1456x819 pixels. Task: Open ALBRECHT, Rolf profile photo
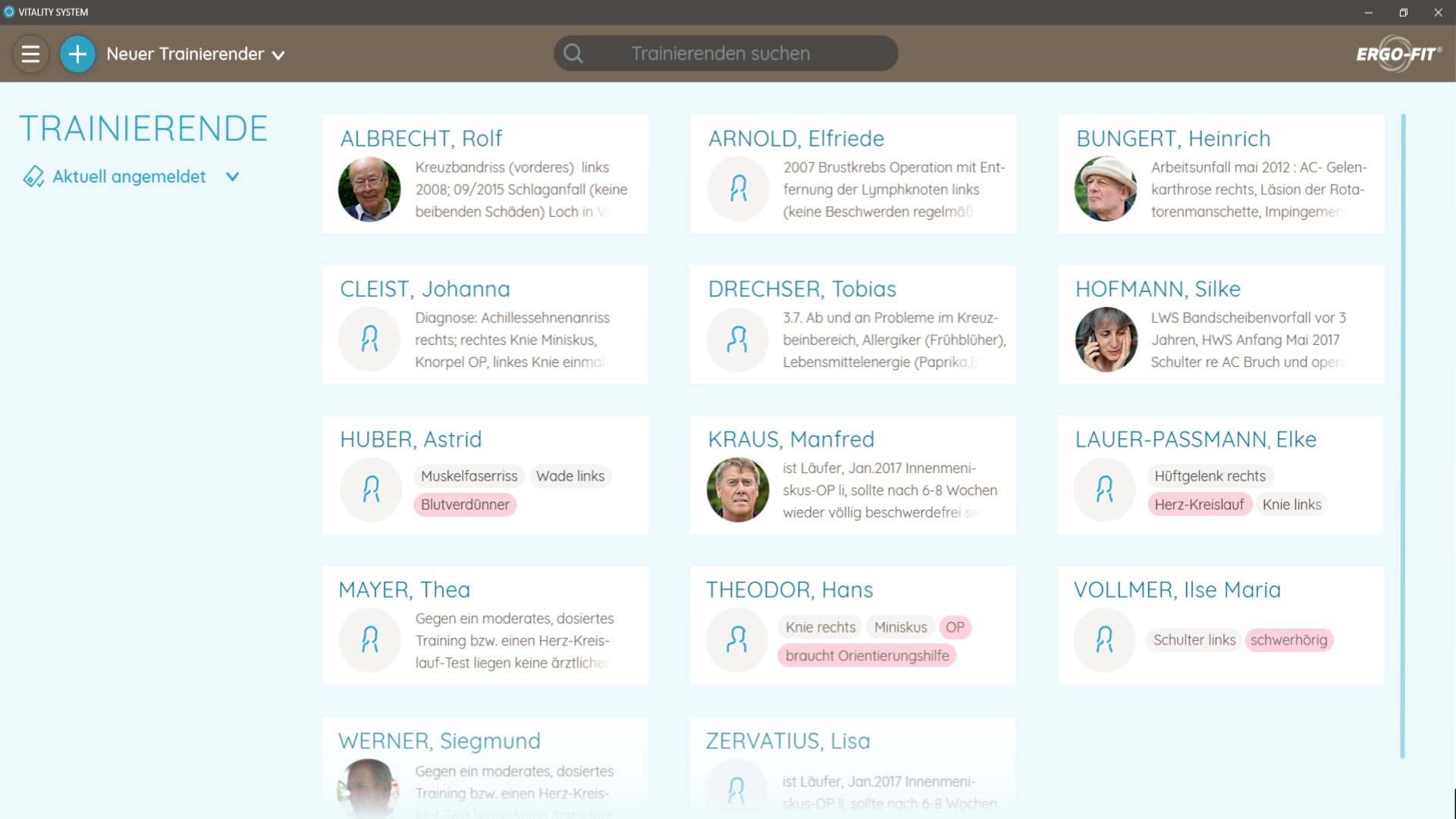pos(369,189)
